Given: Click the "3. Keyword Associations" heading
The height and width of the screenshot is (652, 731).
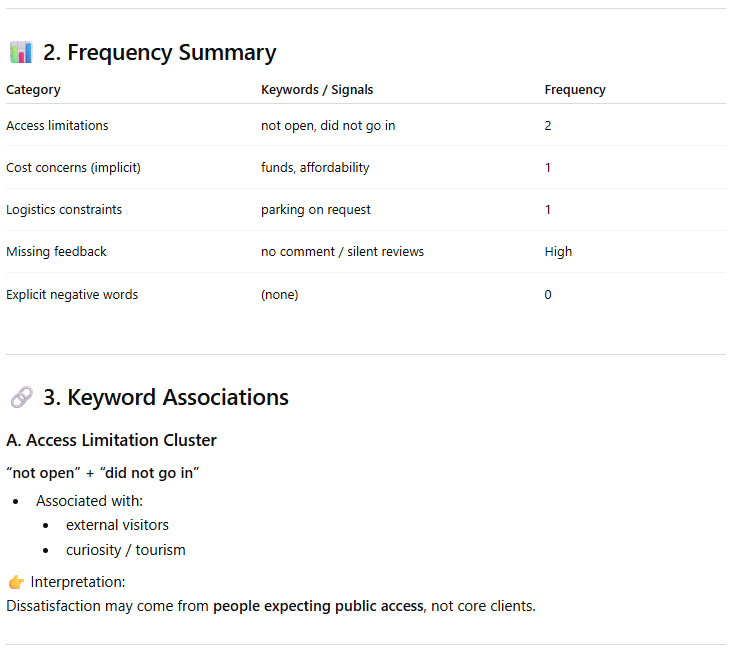Looking at the screenshot, I should (x=165, y=398).
